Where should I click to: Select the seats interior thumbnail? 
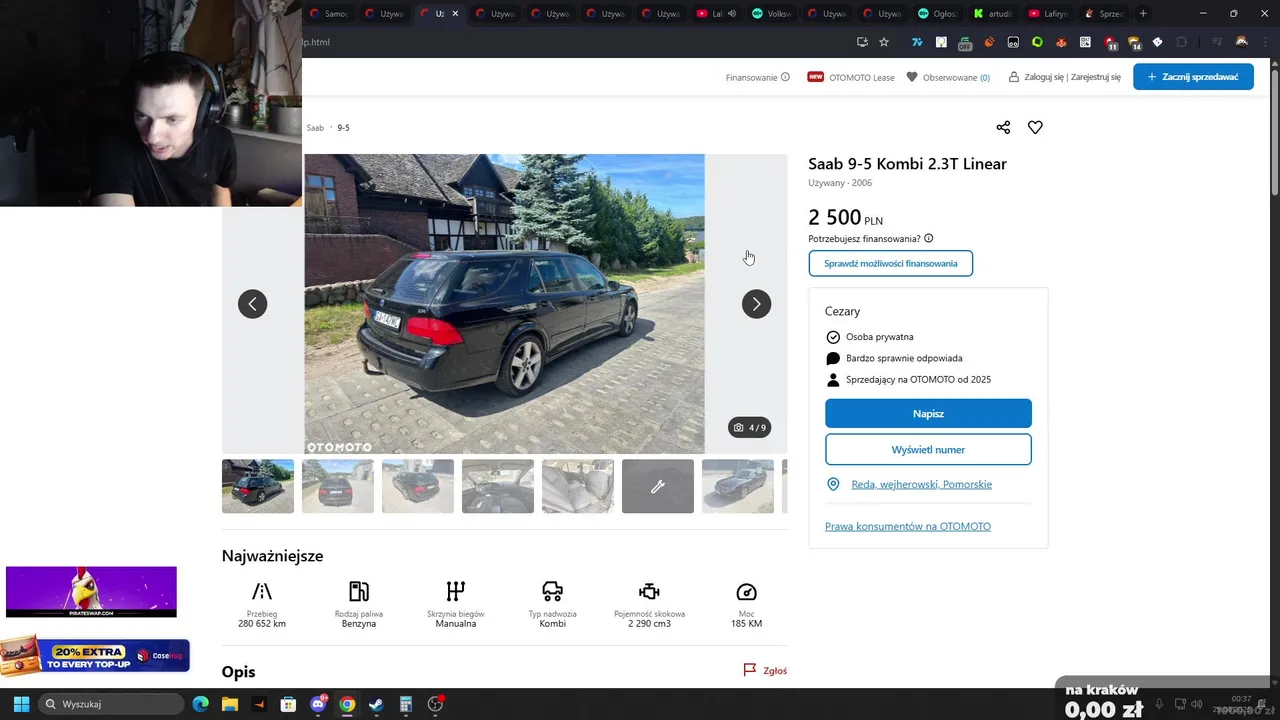point(578,486)
